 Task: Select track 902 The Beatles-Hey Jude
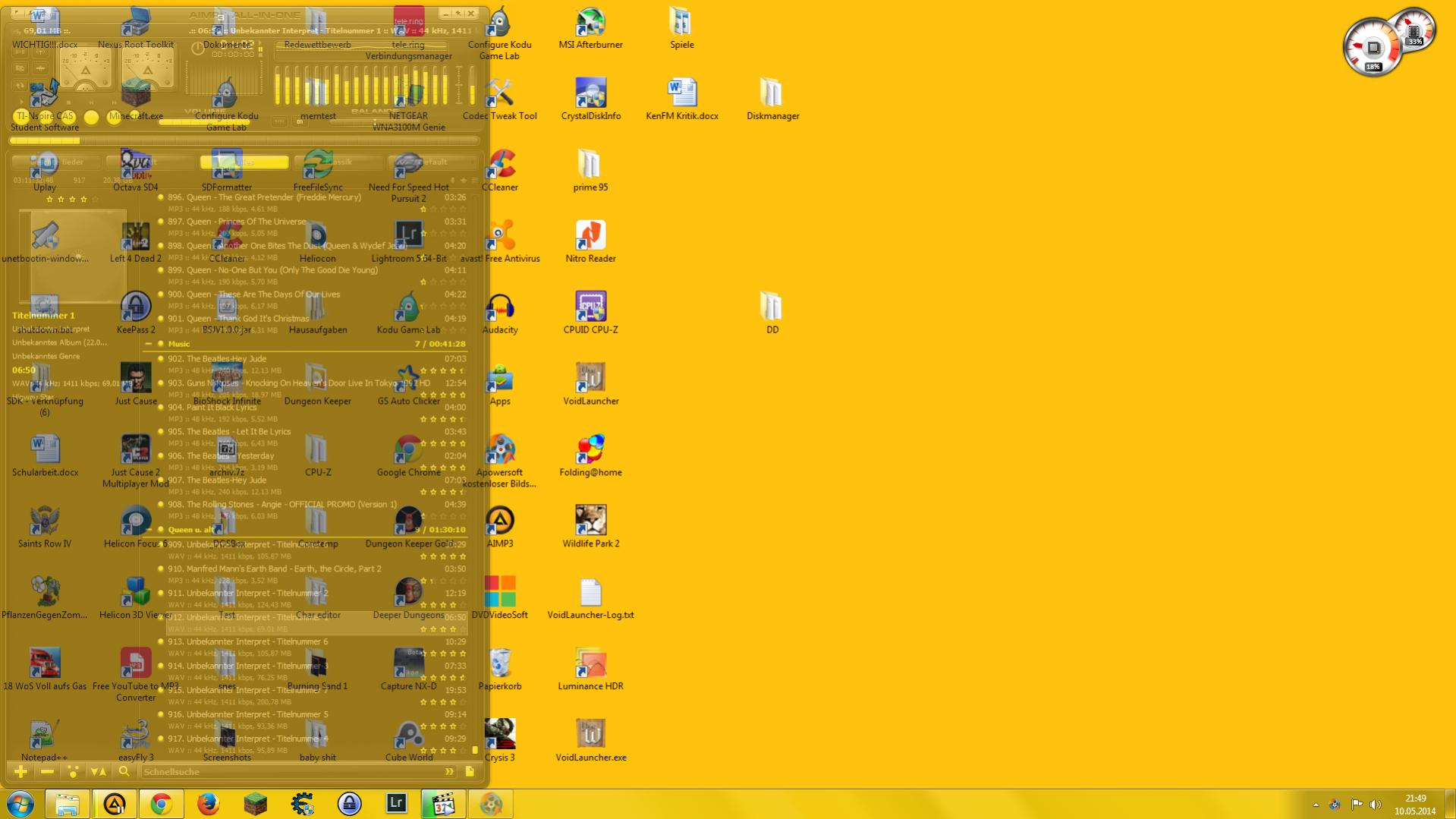pos(311,364)
